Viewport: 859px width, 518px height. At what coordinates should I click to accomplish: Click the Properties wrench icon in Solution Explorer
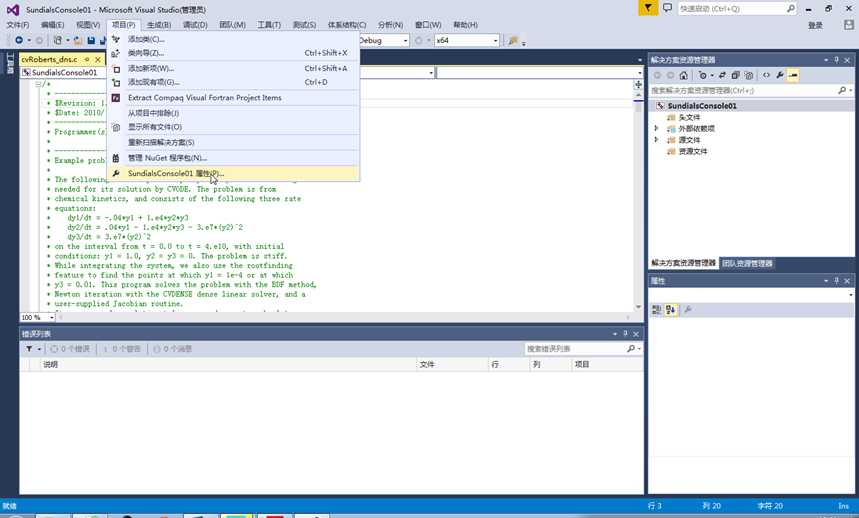pos(780,76)
